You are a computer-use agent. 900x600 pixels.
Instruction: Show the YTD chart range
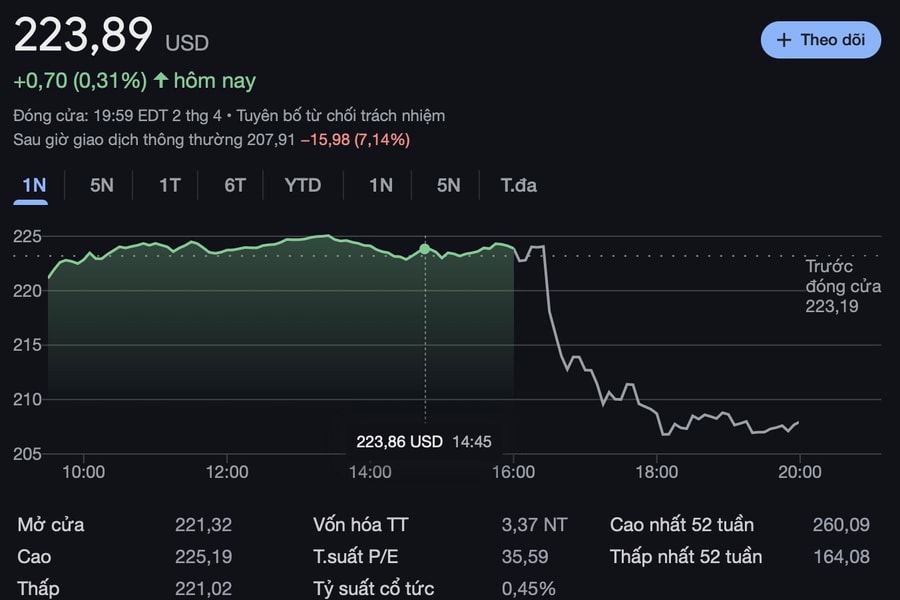(x=303, y=185)
